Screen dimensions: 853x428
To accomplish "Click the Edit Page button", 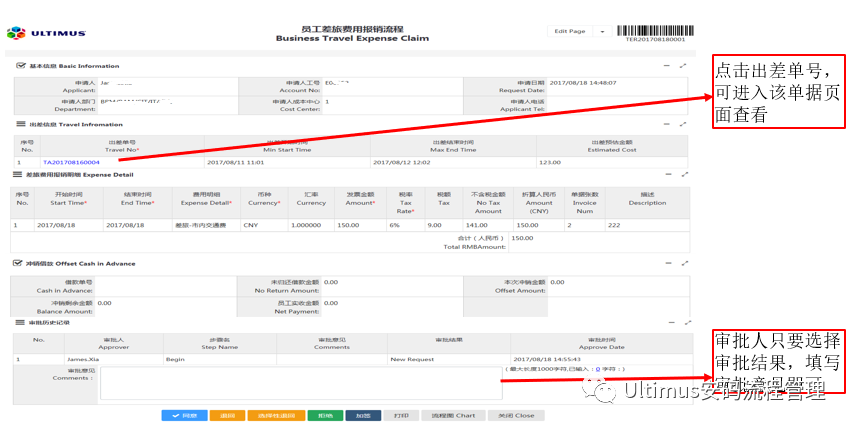I will point(570,32).
